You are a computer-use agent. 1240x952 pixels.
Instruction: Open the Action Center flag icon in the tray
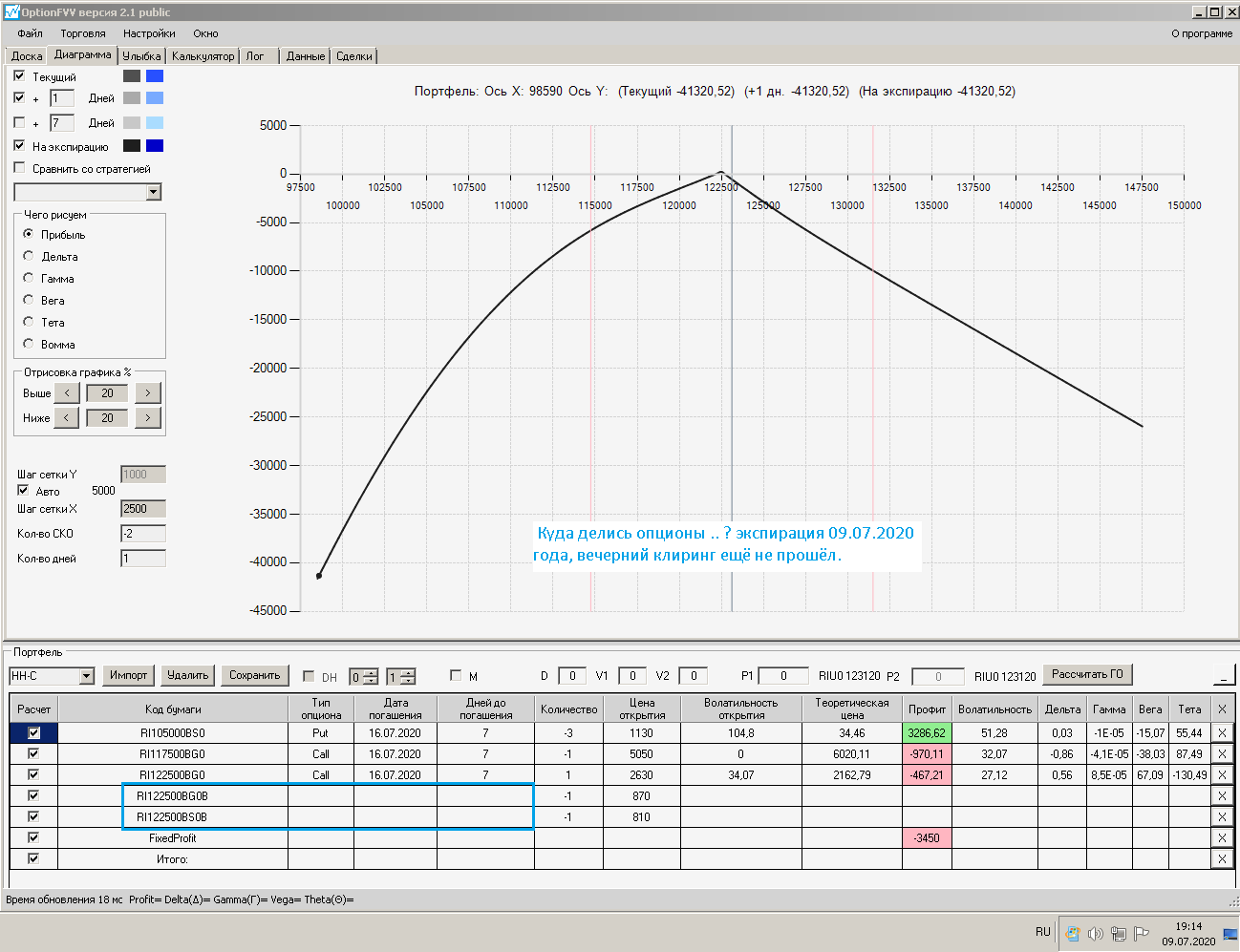tap(1141, 933)
